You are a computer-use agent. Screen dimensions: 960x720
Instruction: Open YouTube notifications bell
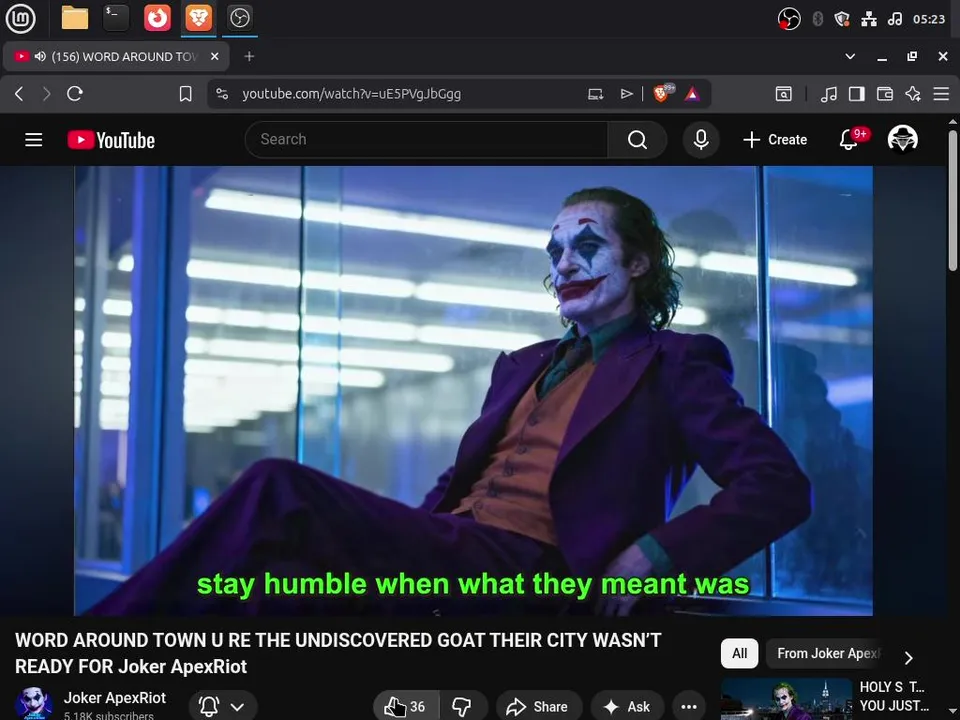coord(849,140)
